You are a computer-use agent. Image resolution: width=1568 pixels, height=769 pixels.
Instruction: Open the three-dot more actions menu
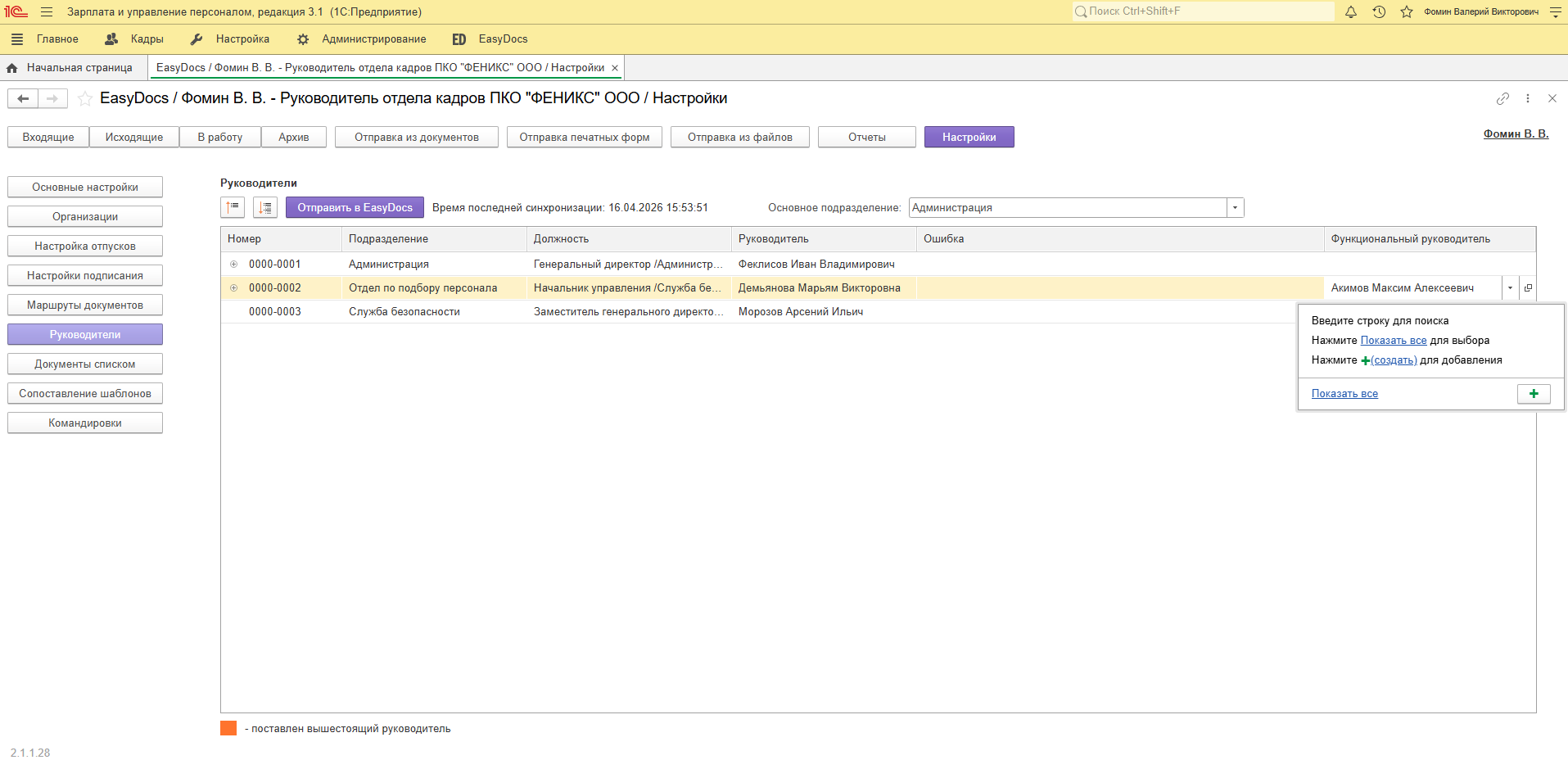(x=1528, y=98)
